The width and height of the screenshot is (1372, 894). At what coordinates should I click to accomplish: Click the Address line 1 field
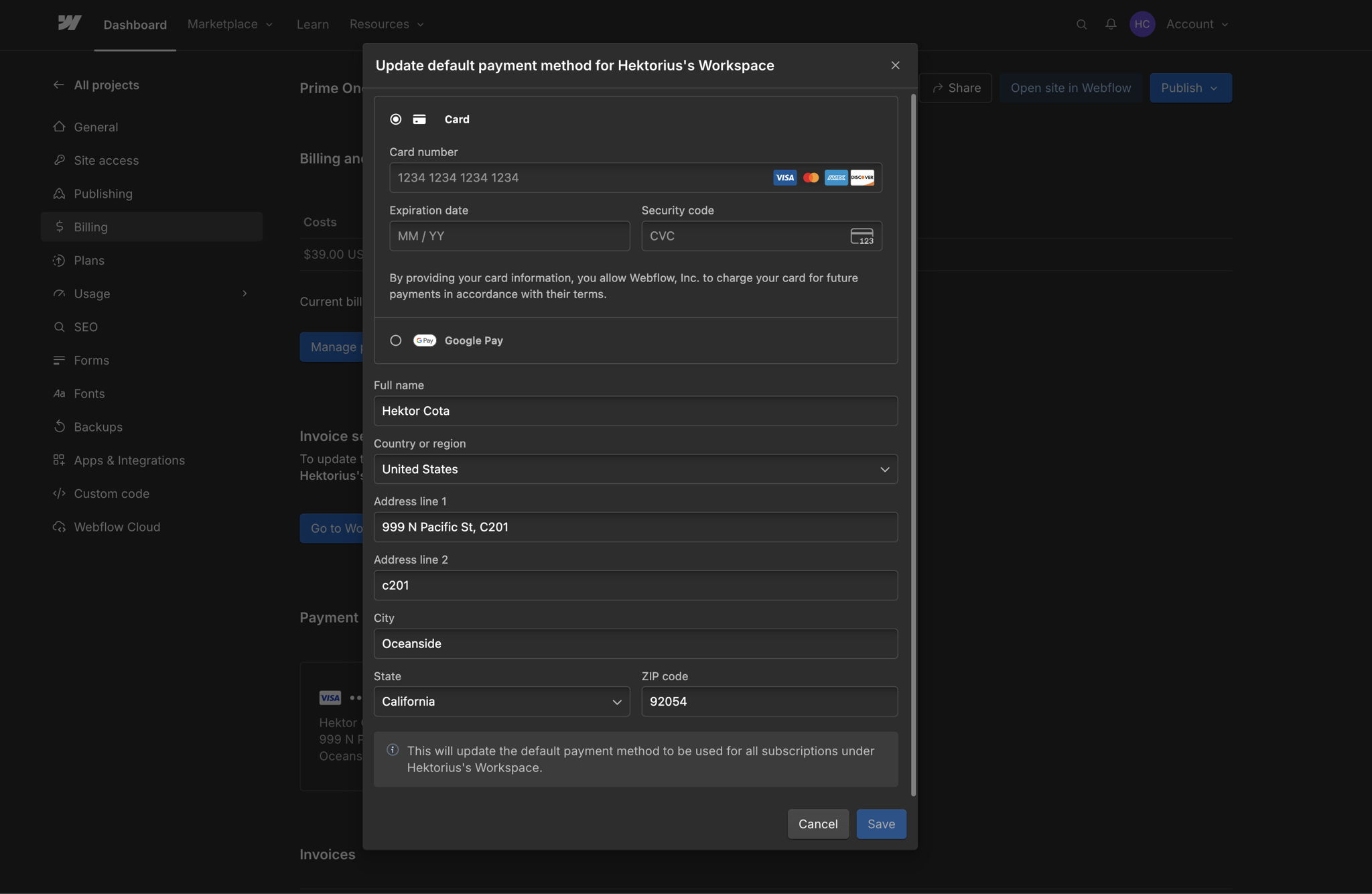[636, 527]
